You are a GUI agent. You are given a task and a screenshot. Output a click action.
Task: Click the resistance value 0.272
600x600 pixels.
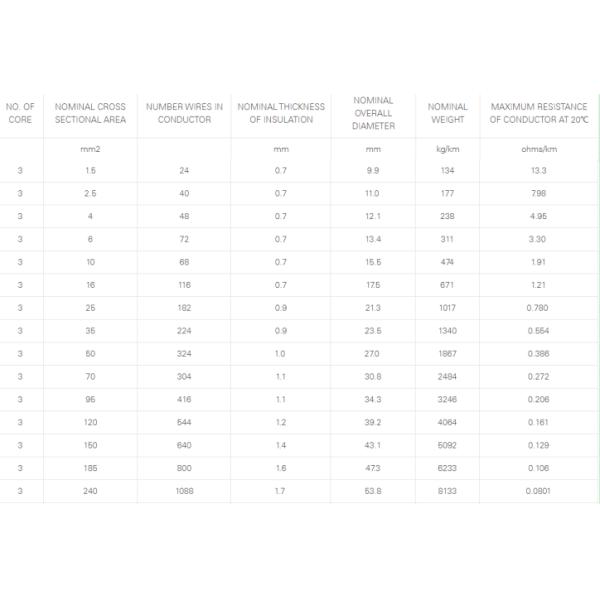(x=538, y=377)
